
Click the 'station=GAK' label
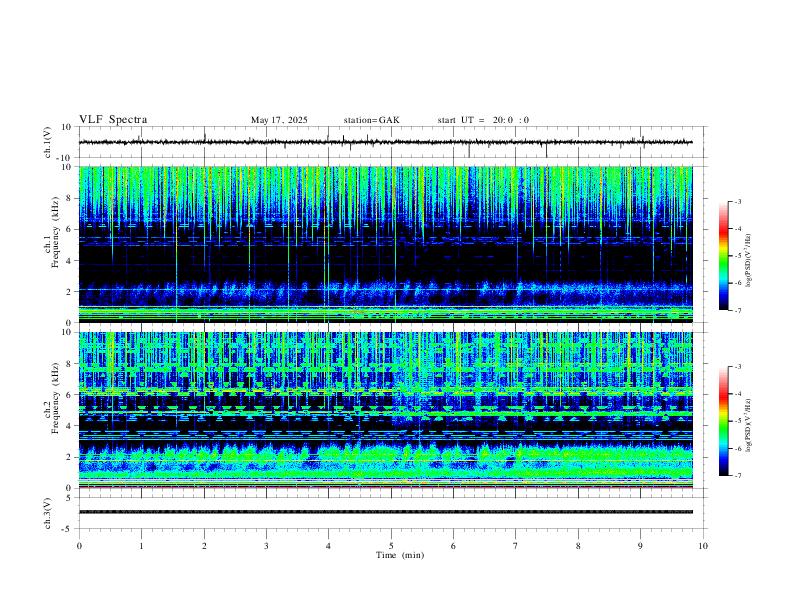[371, 120]
